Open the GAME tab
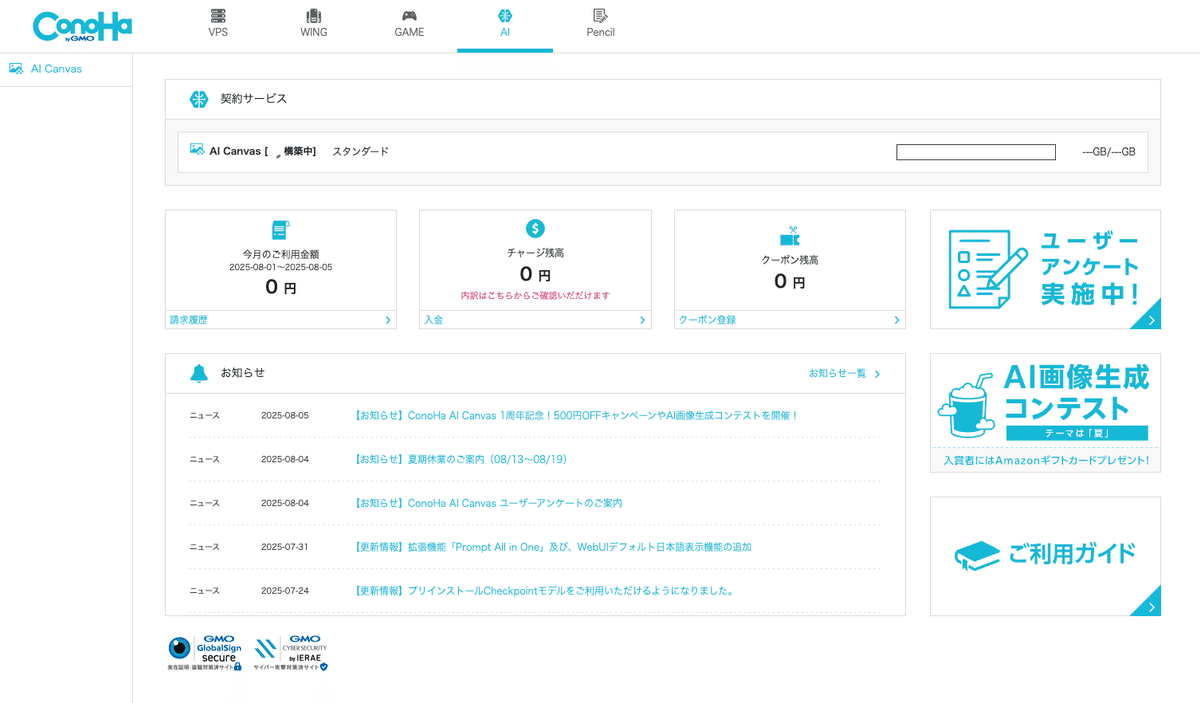This screenshot has height=703, width=1200. click(409, 24)
